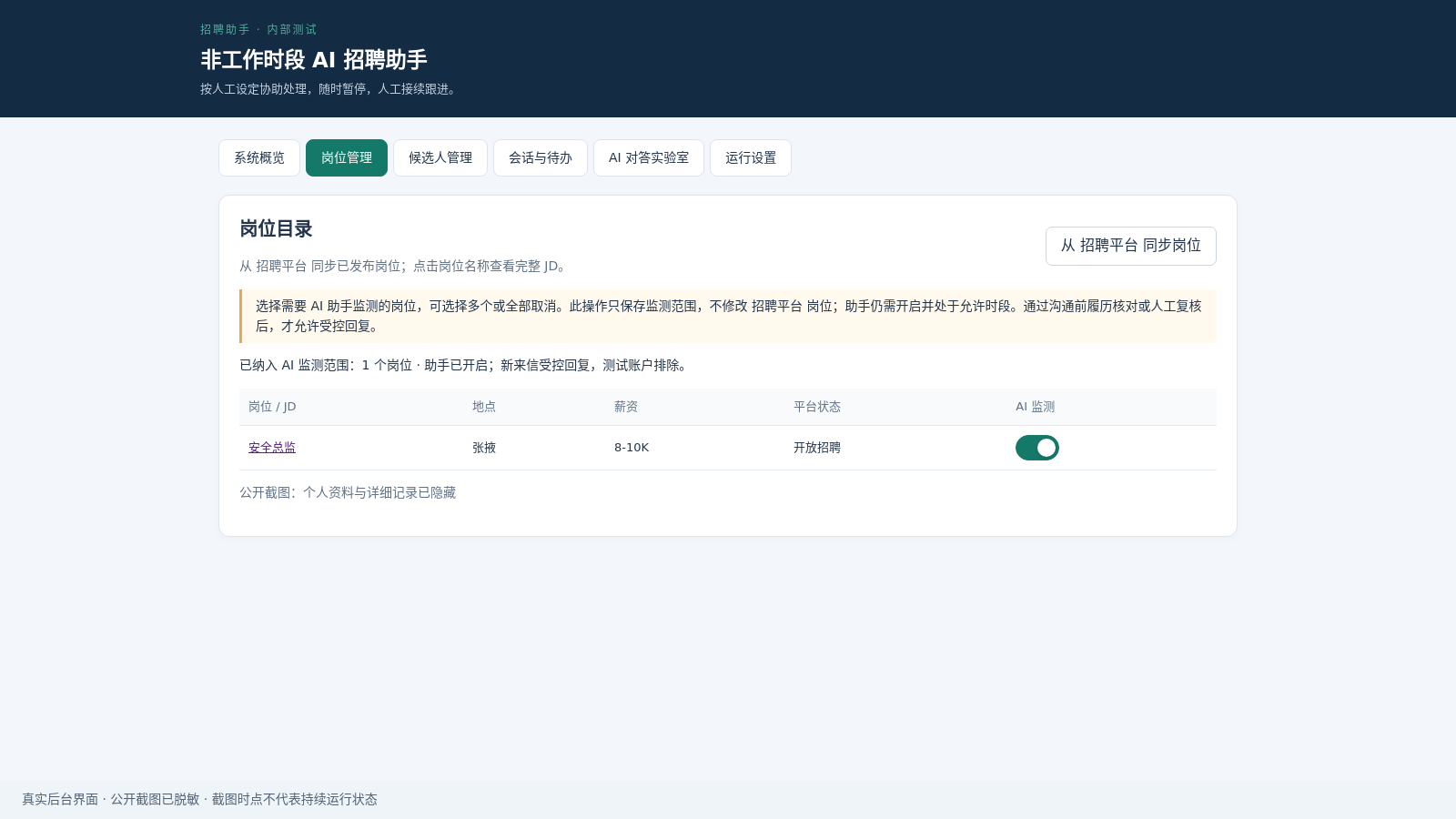Click the 开放招聘 platform status cell
Viewport: 1456px width, 819px height.
[817, 448]
